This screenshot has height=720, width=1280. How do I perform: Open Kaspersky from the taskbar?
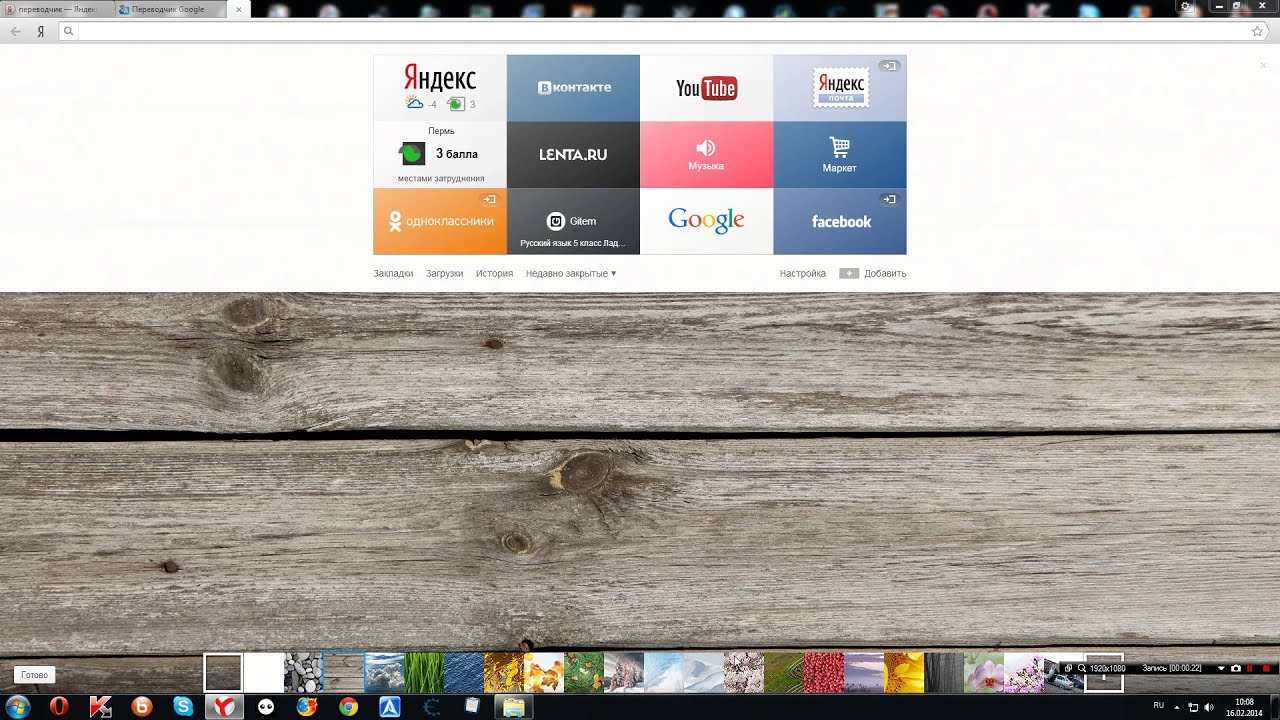[x=101, y=706]
